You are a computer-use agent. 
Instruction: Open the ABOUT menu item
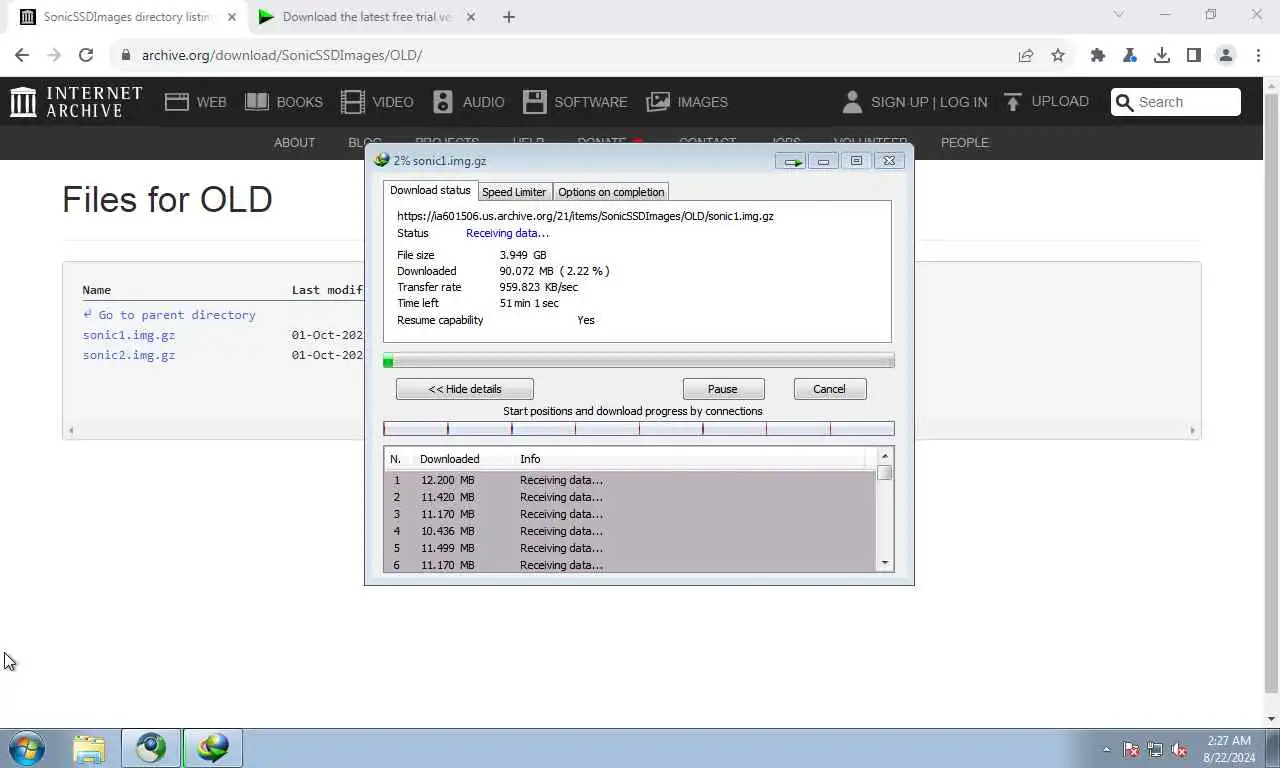[294, 142]
